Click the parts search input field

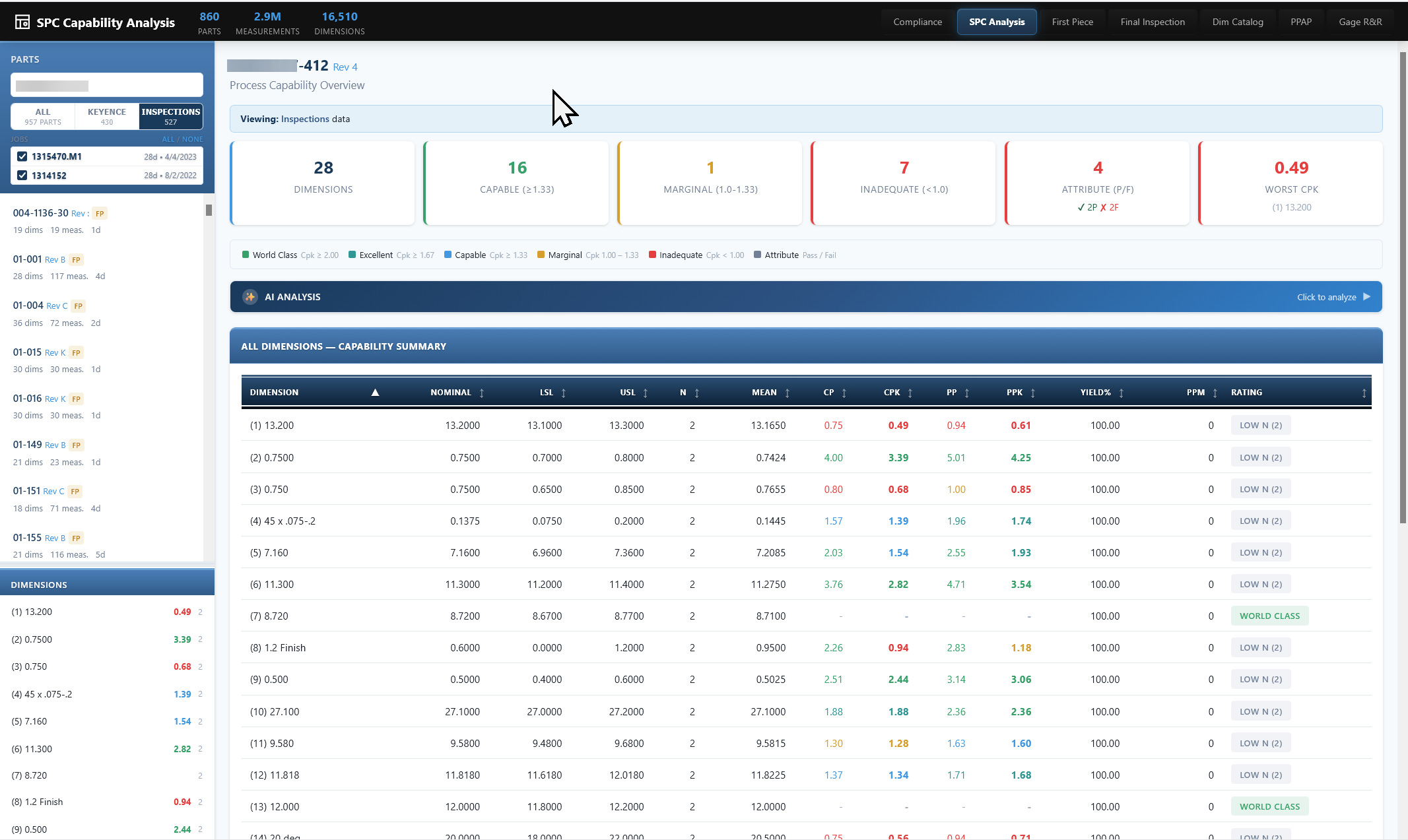click(107, 85)
